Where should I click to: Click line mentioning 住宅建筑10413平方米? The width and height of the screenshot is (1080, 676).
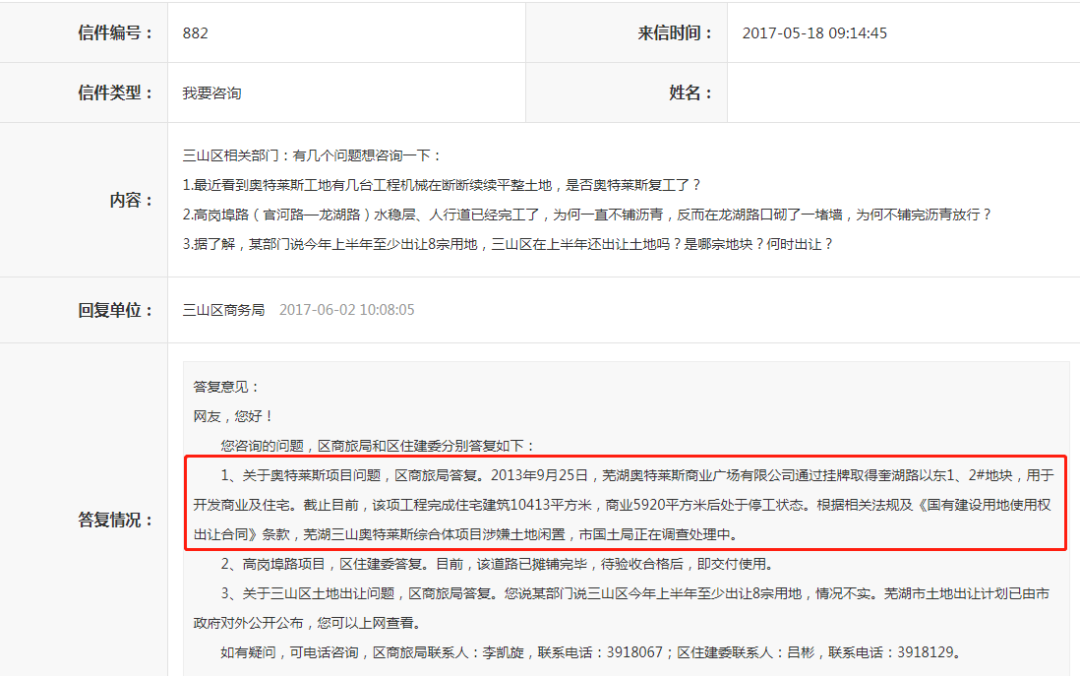coord(622,505)
